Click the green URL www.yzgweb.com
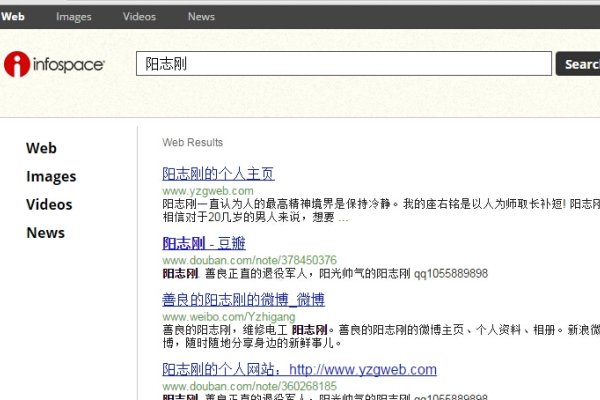Image resolution: width=600 pixels, height=400 pixels. point(208,191)
